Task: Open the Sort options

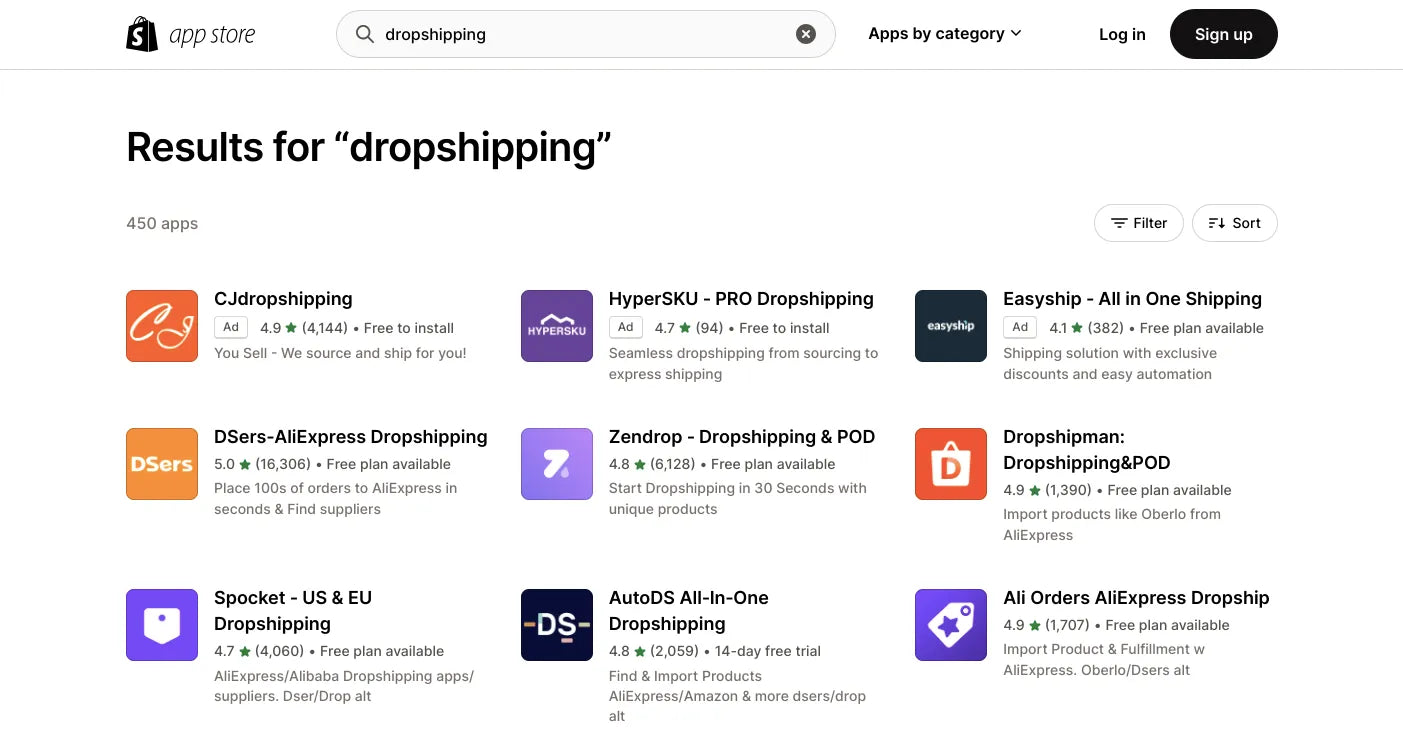Action: pyautogui.click(x=1234, y=222)
